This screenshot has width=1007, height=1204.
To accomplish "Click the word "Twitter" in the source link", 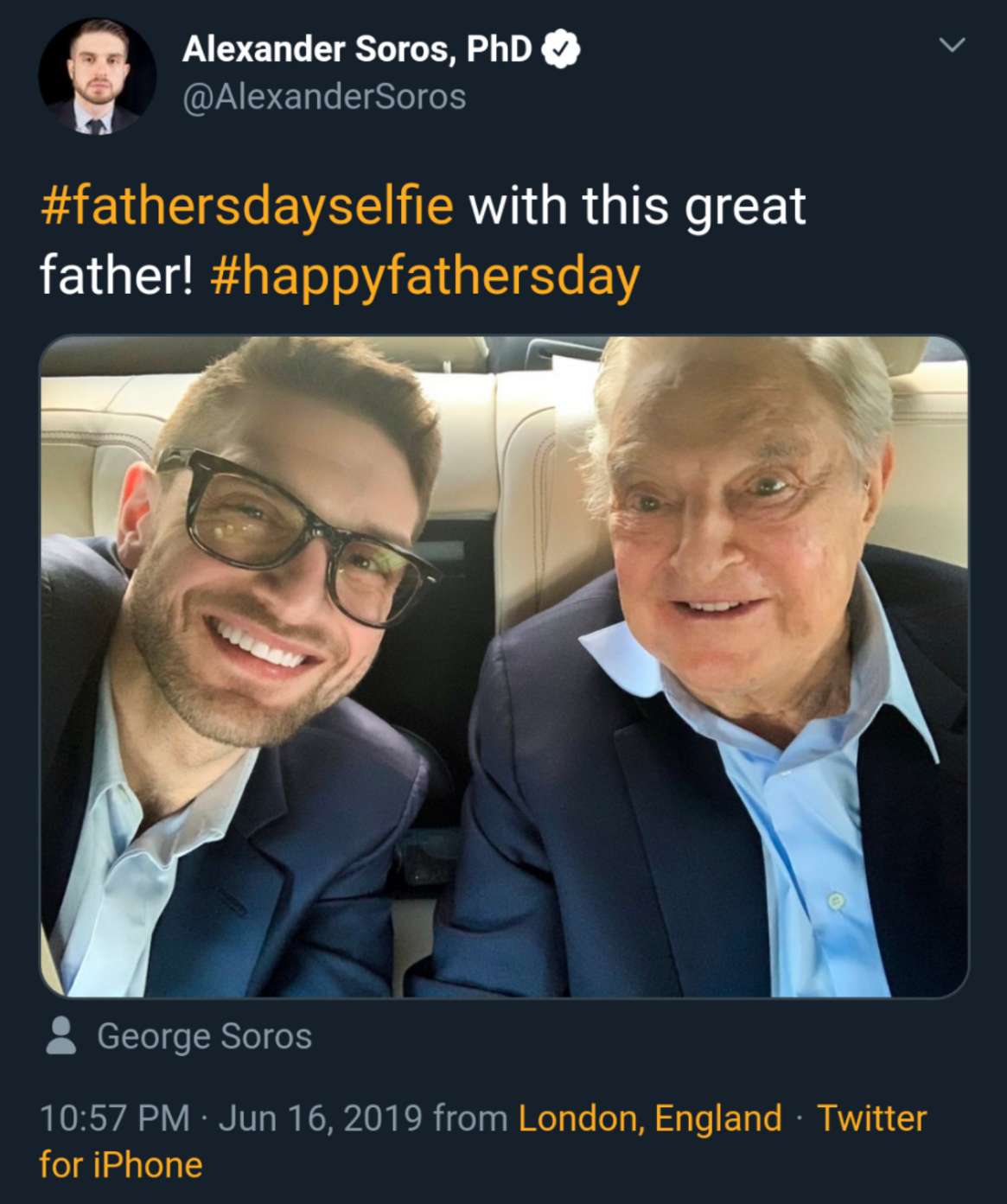I will tap(871, 1118).
